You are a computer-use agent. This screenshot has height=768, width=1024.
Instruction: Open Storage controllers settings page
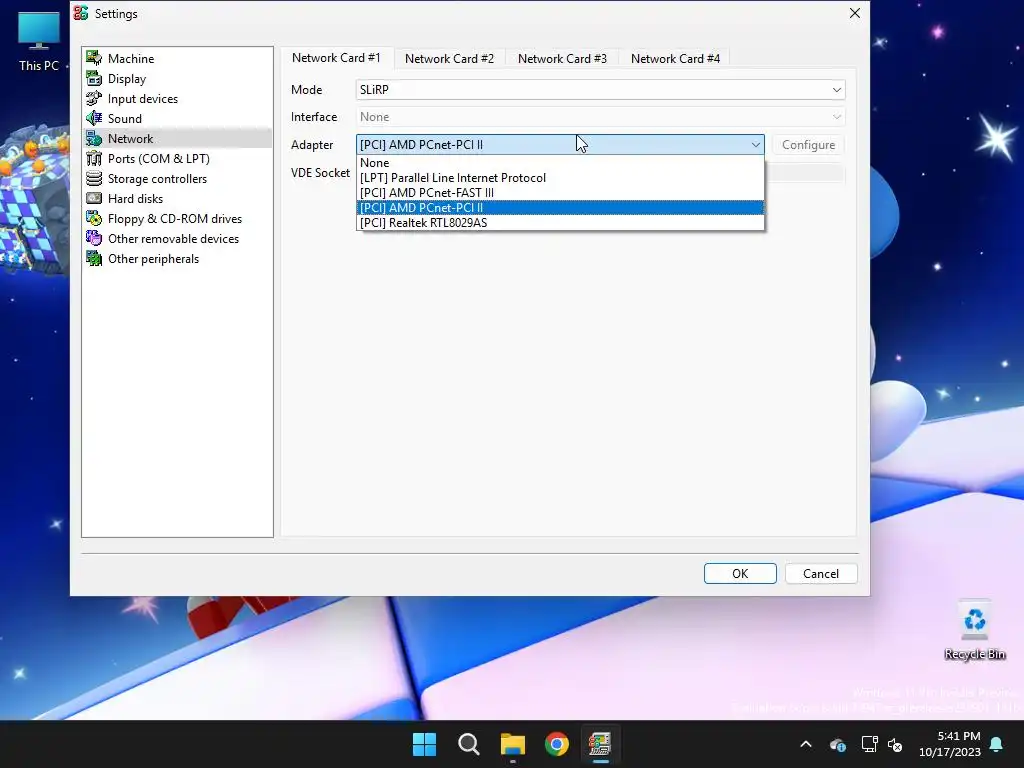(157, 178)
